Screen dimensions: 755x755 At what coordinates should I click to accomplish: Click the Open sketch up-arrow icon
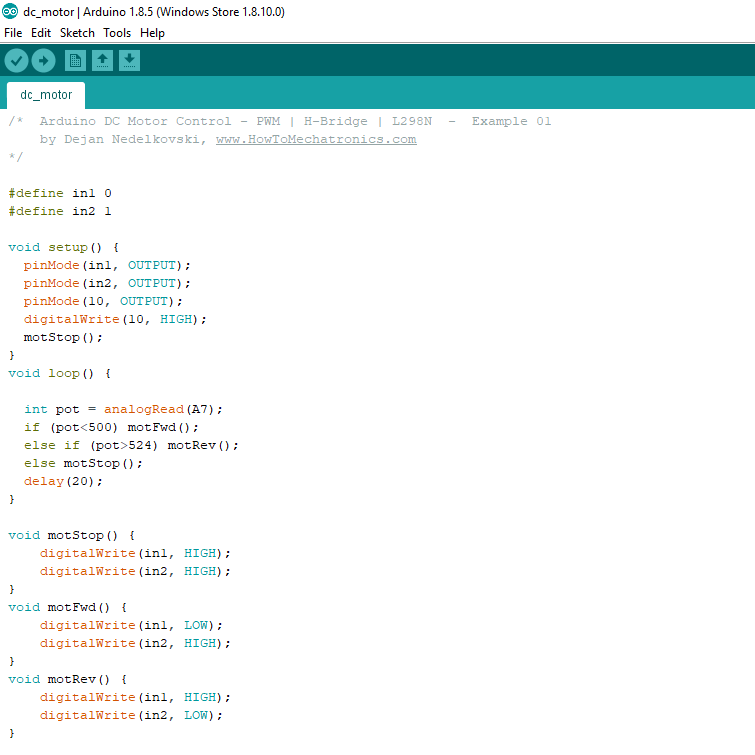[x=102, y=61]
